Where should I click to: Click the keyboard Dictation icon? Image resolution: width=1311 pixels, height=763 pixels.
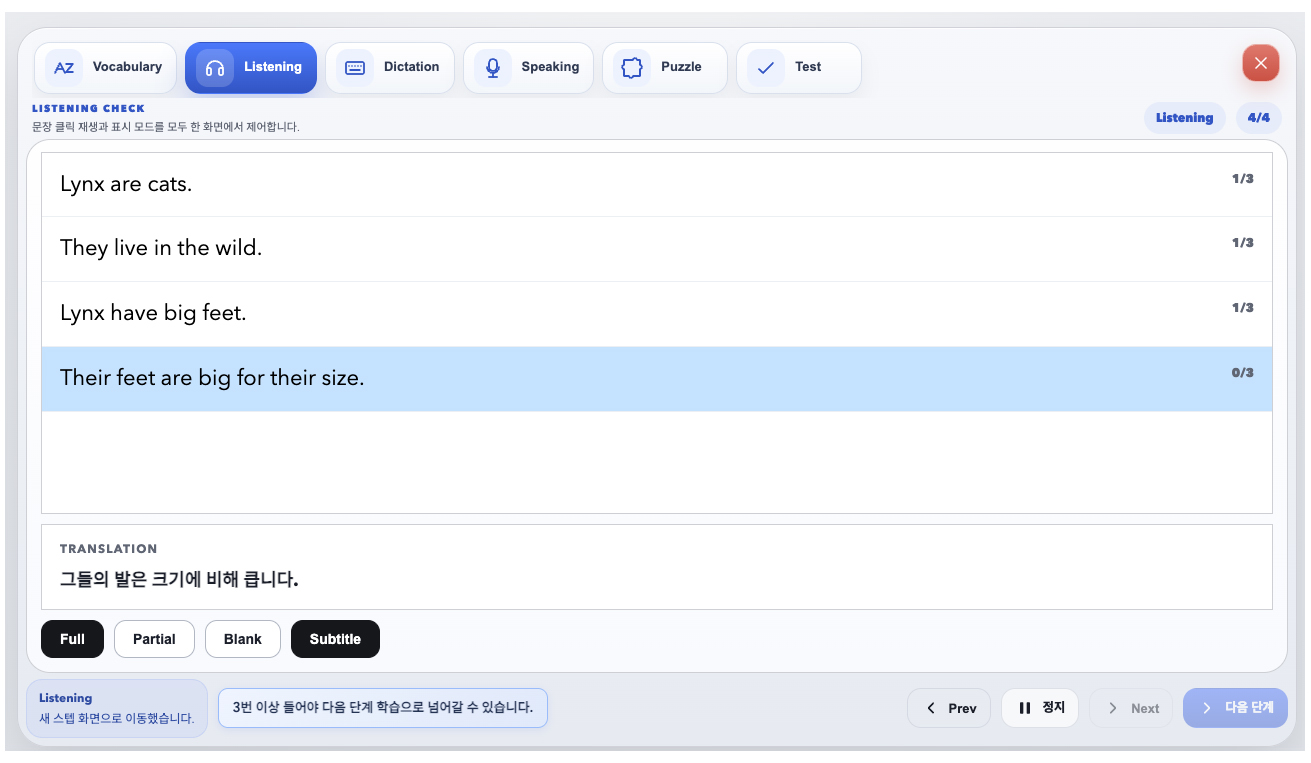coord(355,68)
